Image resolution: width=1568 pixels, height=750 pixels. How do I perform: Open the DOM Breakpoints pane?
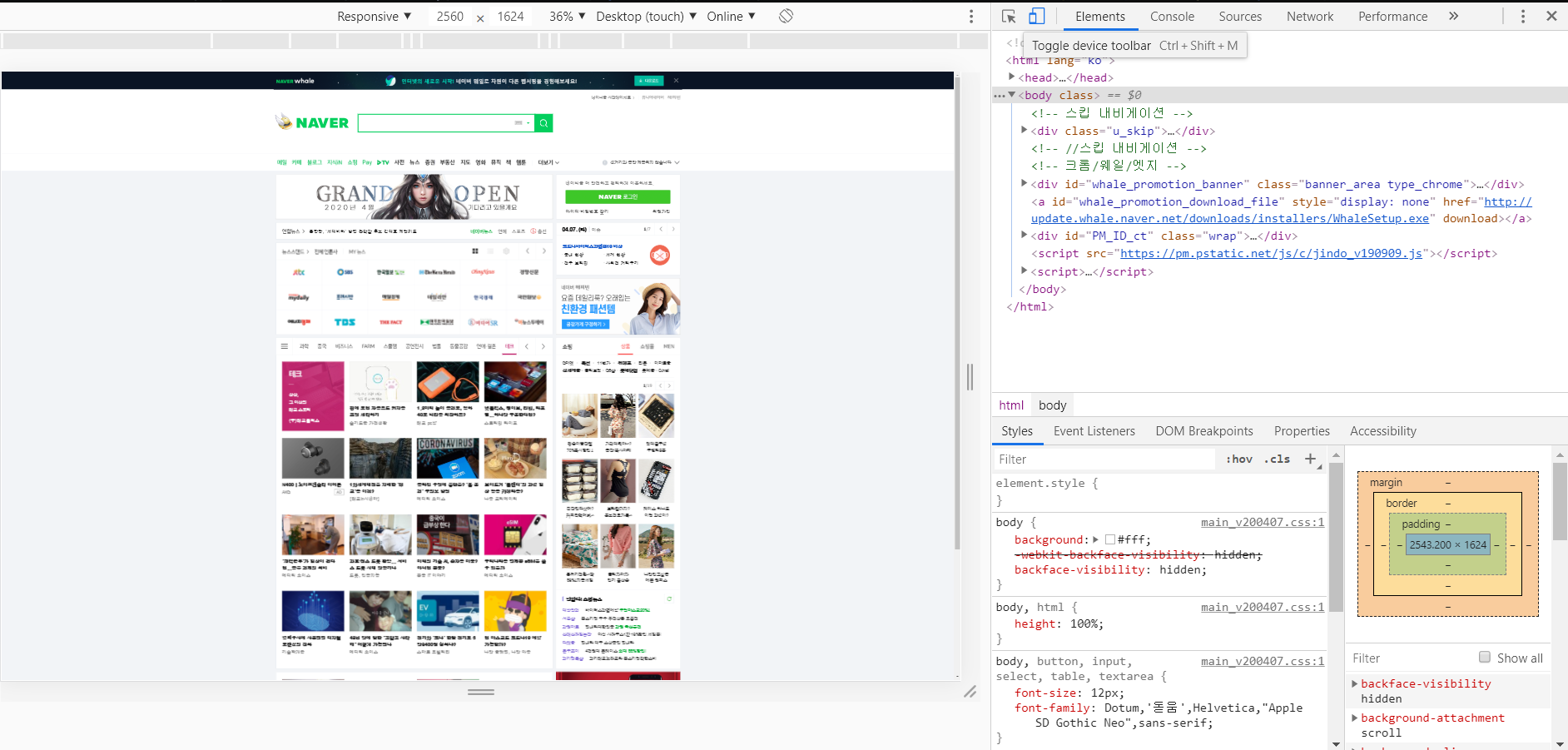pyautogui.click(x=1204, y=431)
